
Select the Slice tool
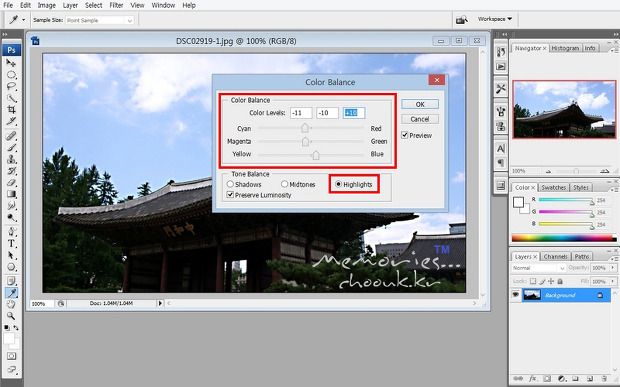pyautogui.click(x=11, y=121)
